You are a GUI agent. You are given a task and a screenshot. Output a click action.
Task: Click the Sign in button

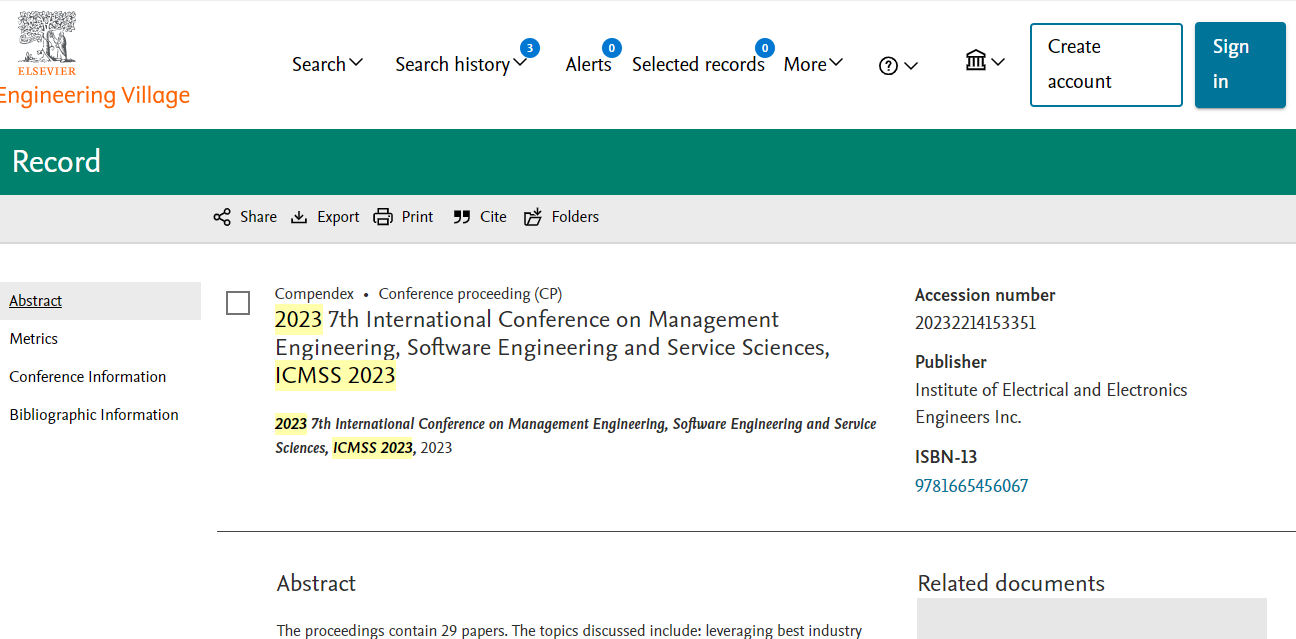(x=1240, y=65)
